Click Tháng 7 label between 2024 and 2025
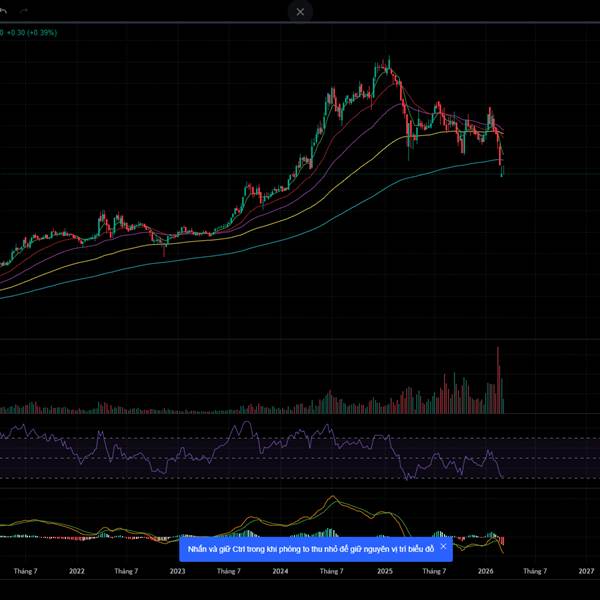The width and height of the screenshot is (600, 600). (x=331, y=571)
